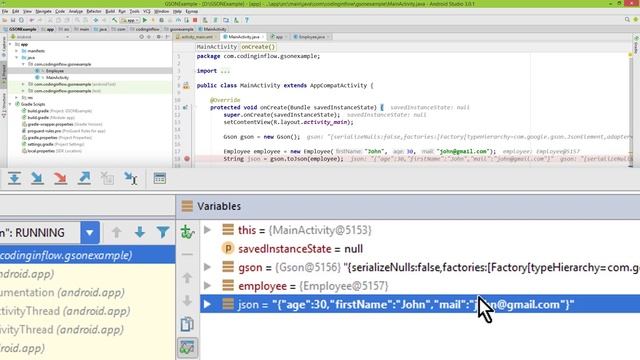Click the Make Project hammer icon
This screenshot has width=640, height=360.
pyautogui.click(x=115, y=20)
